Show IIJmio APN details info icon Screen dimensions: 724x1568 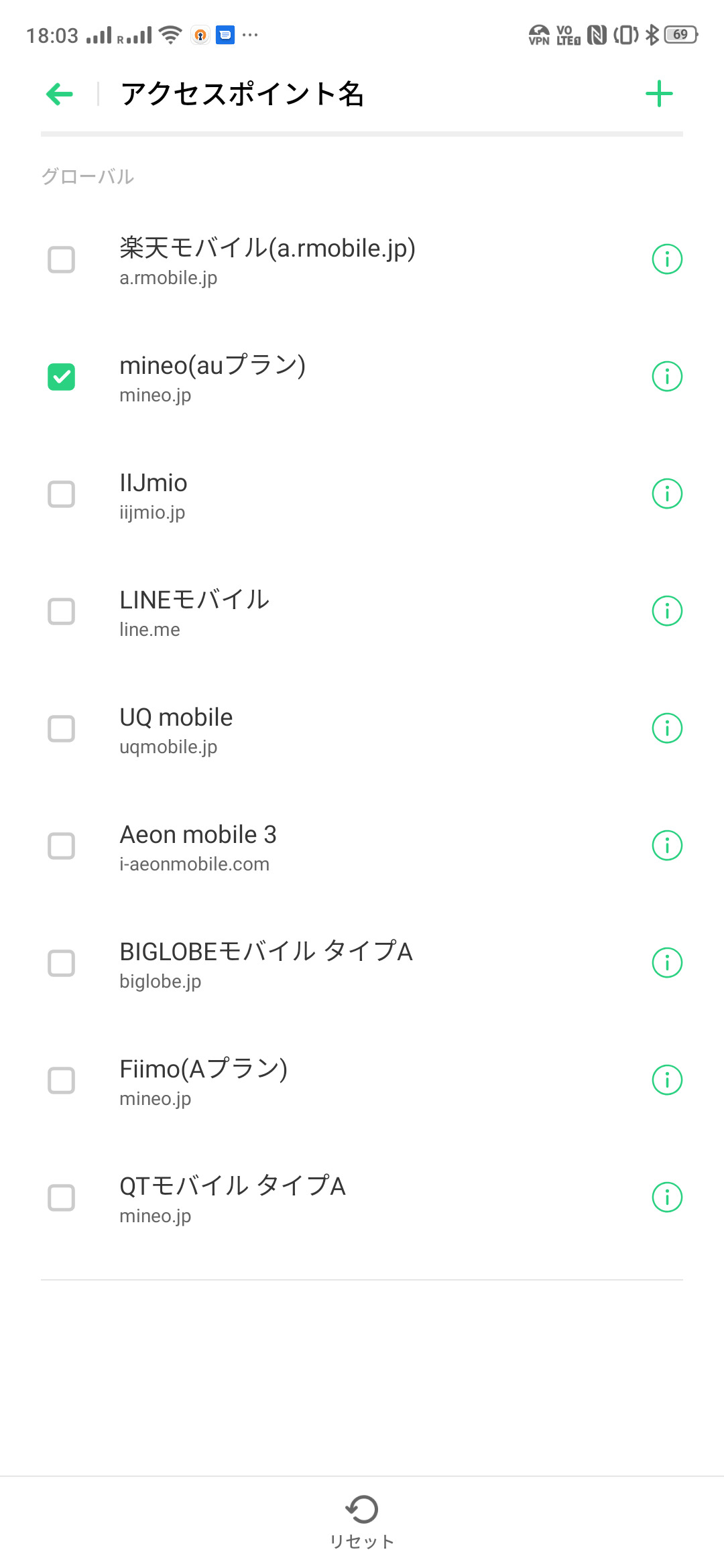tap(667, 494)
